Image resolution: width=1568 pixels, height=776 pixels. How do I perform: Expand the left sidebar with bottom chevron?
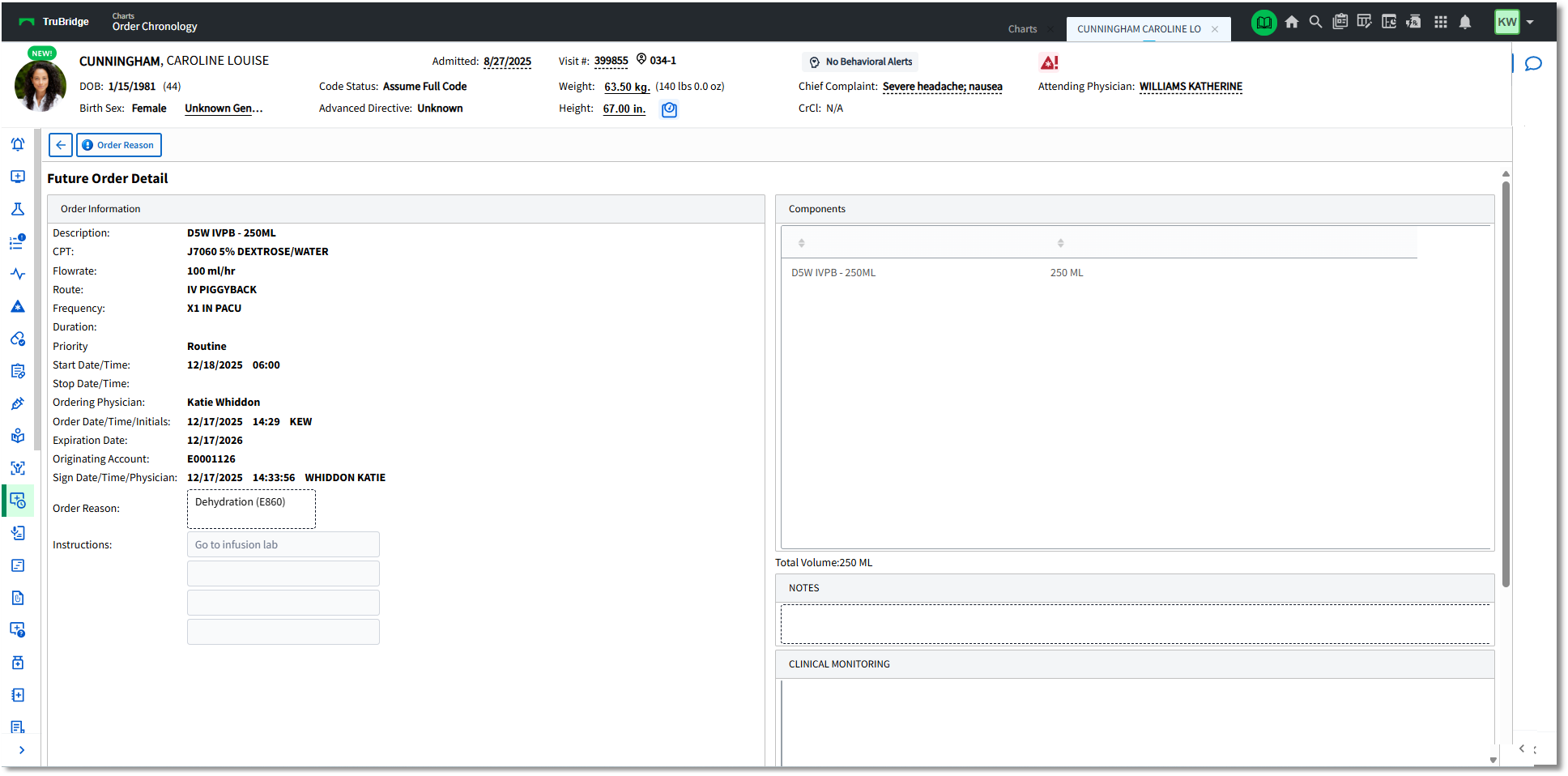point(21,750)
